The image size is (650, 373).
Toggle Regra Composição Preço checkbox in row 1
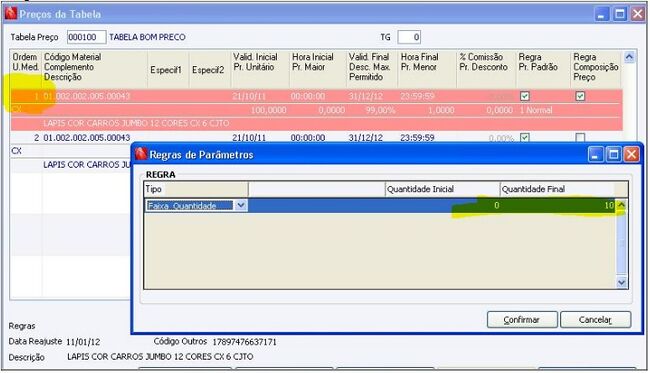(580, 96)
